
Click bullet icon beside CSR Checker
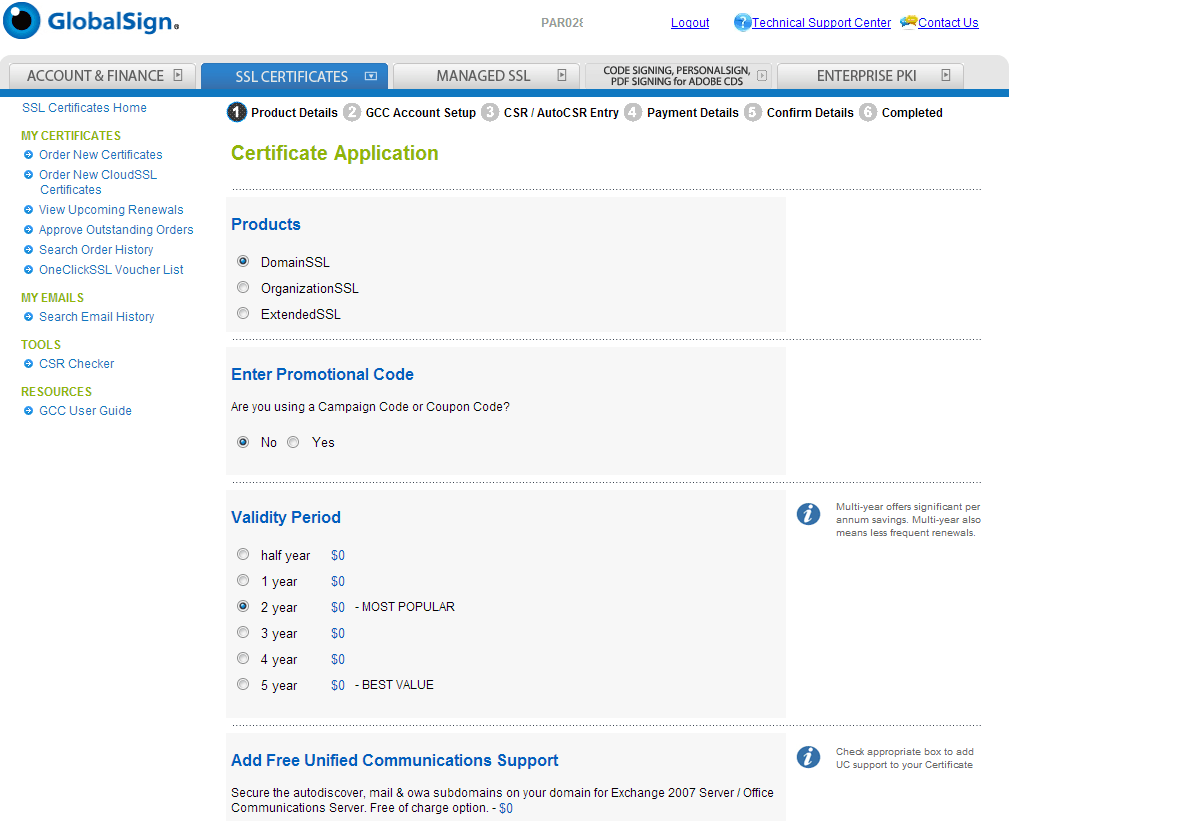coord(28,363)
